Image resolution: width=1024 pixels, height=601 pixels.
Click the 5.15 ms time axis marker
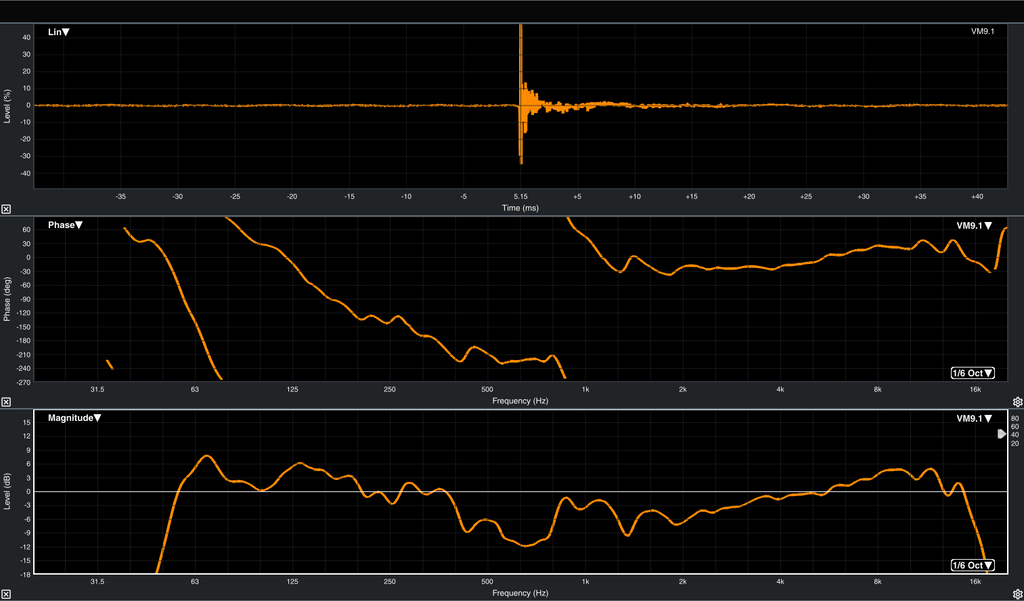tap(520, 197)
